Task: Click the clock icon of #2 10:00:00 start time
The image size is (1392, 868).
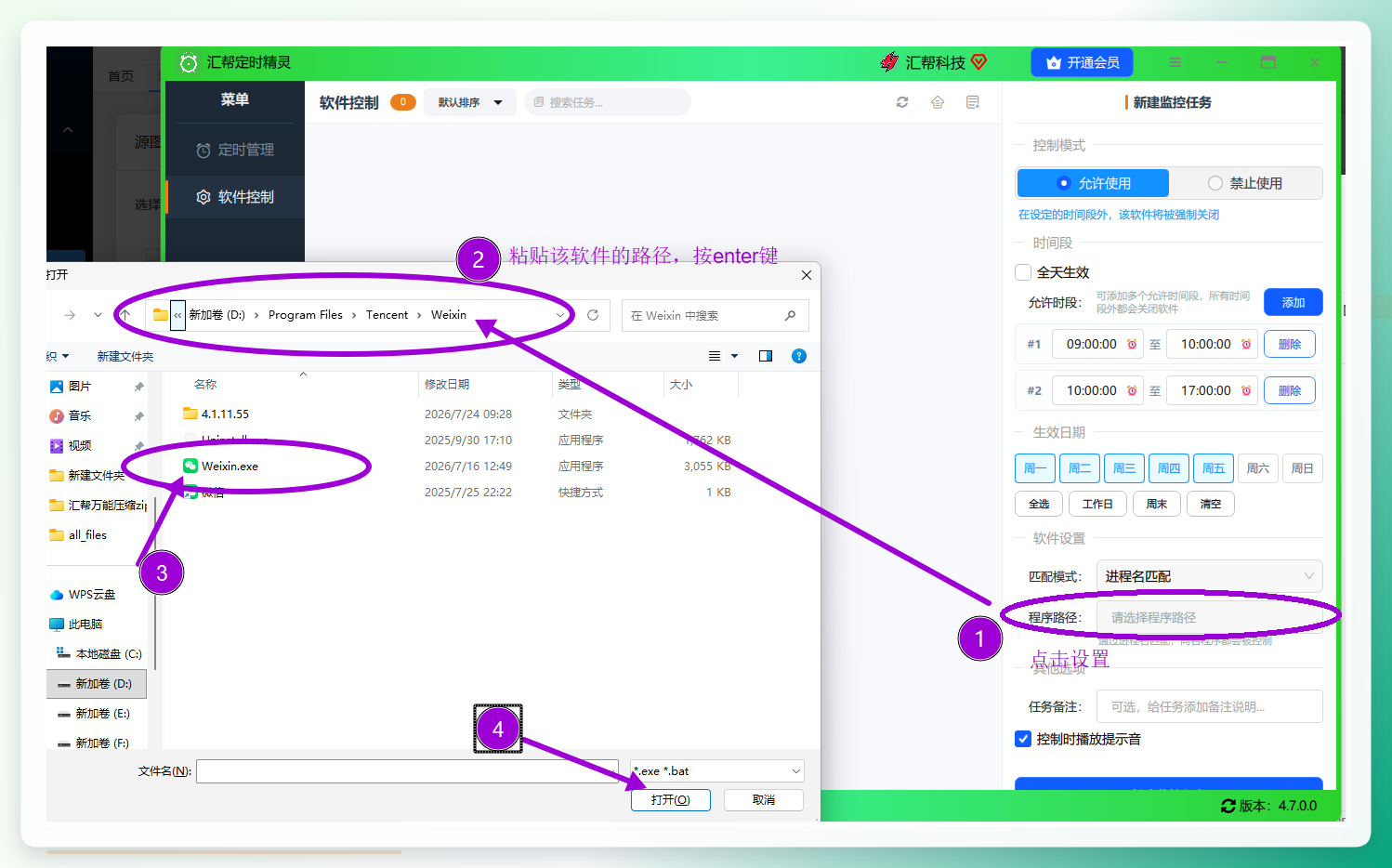Action: point(1132,390)
